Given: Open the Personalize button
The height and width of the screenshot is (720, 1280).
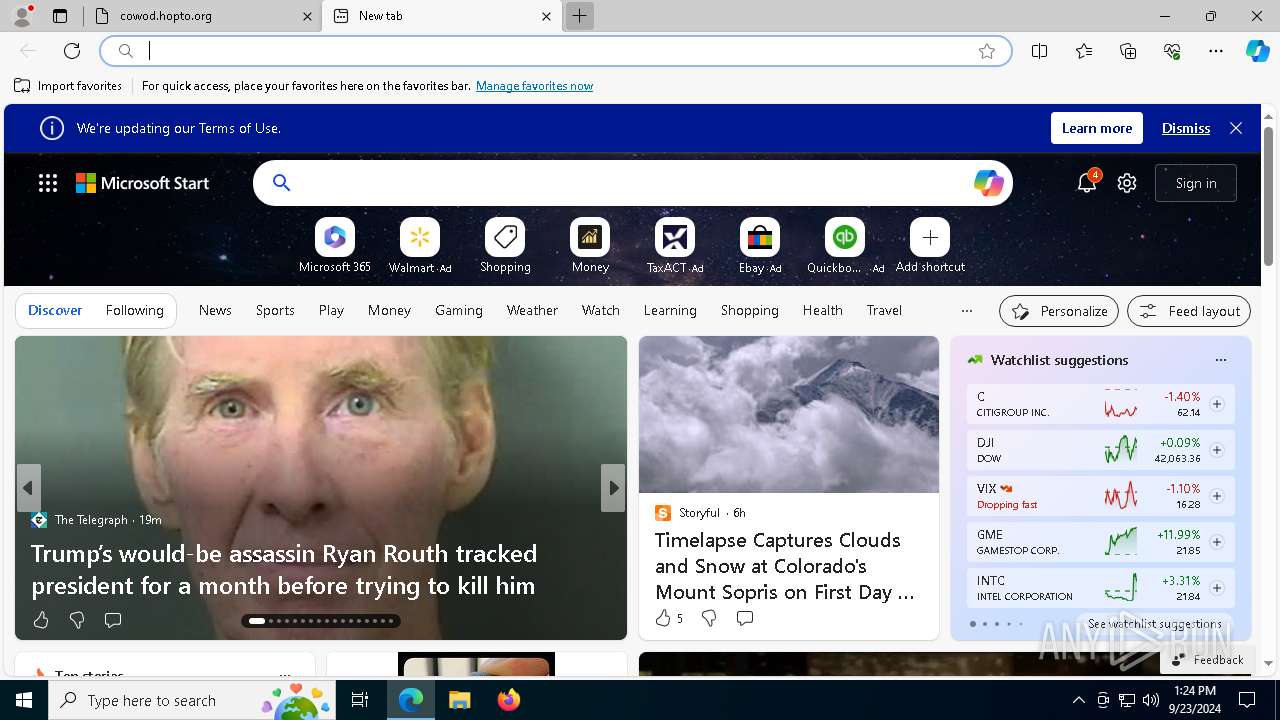Looking at the screenshot, I should [1059, 311].
